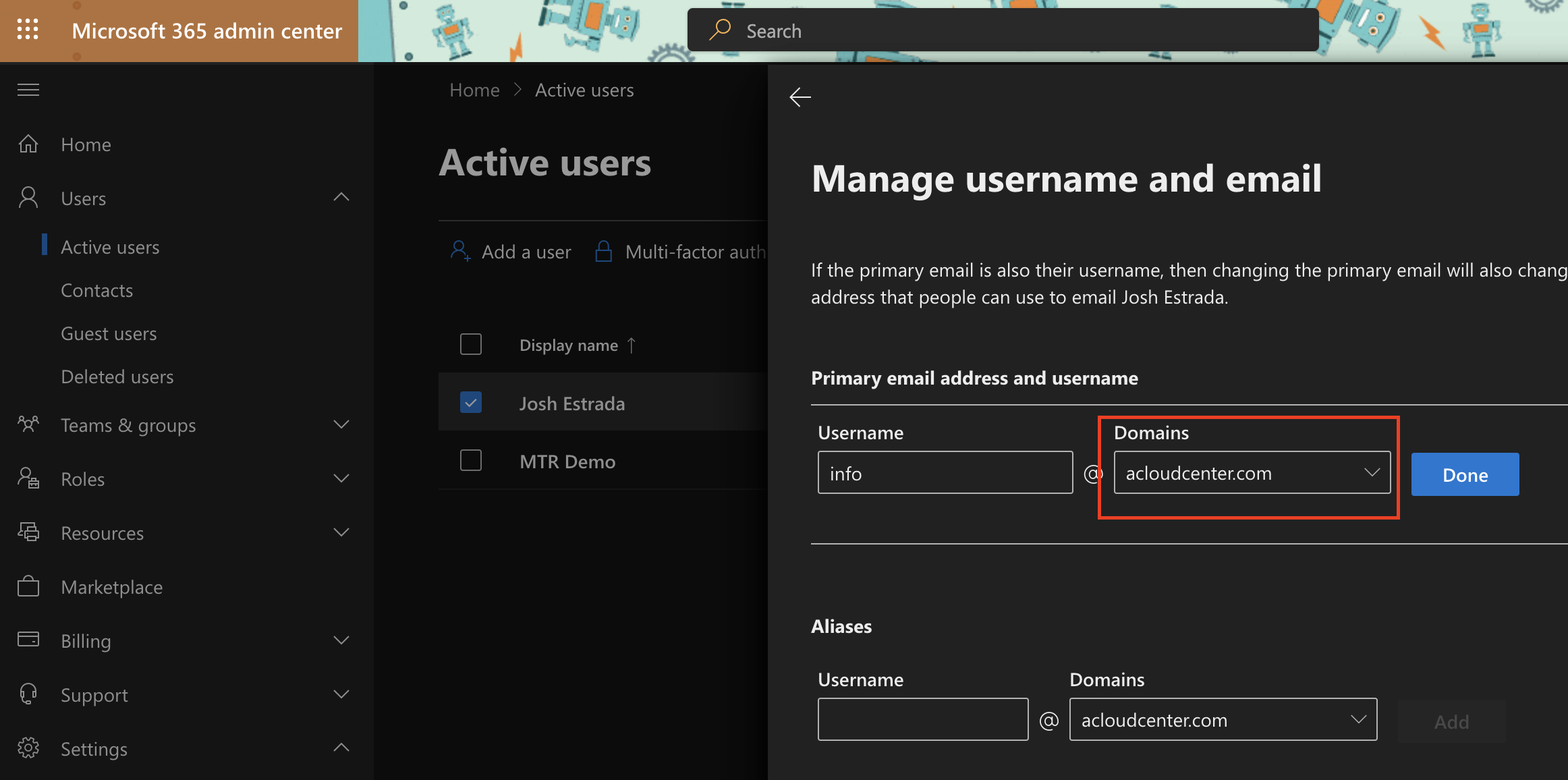1568x780 pixels.
Task: Open Marketplace via the briefcase icon
Action: coord(28,586)
